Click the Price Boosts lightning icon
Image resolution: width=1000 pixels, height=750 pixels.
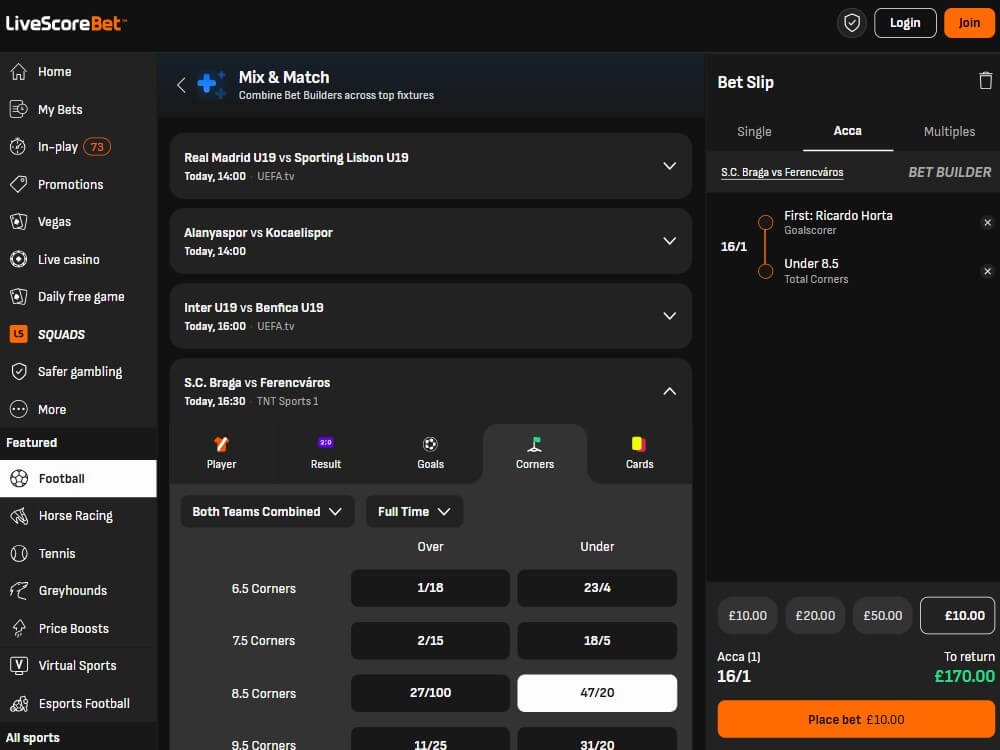point(20,628)
